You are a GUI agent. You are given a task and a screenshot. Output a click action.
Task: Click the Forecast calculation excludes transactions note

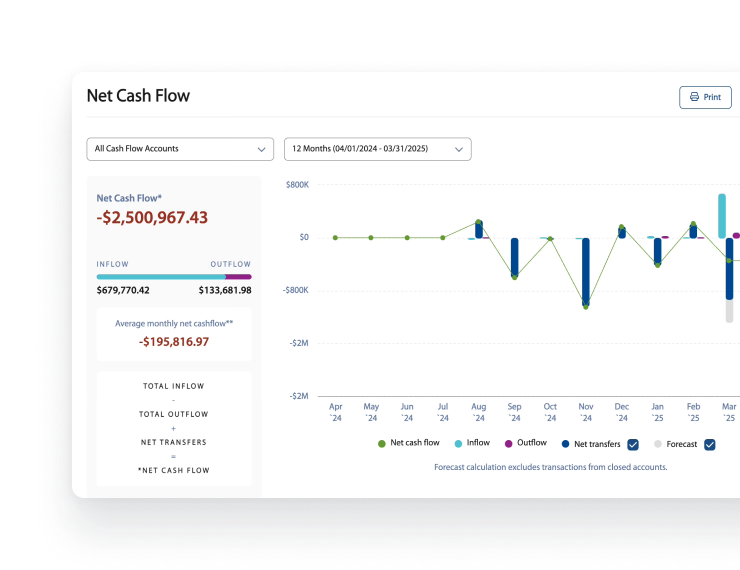[550, 467]
